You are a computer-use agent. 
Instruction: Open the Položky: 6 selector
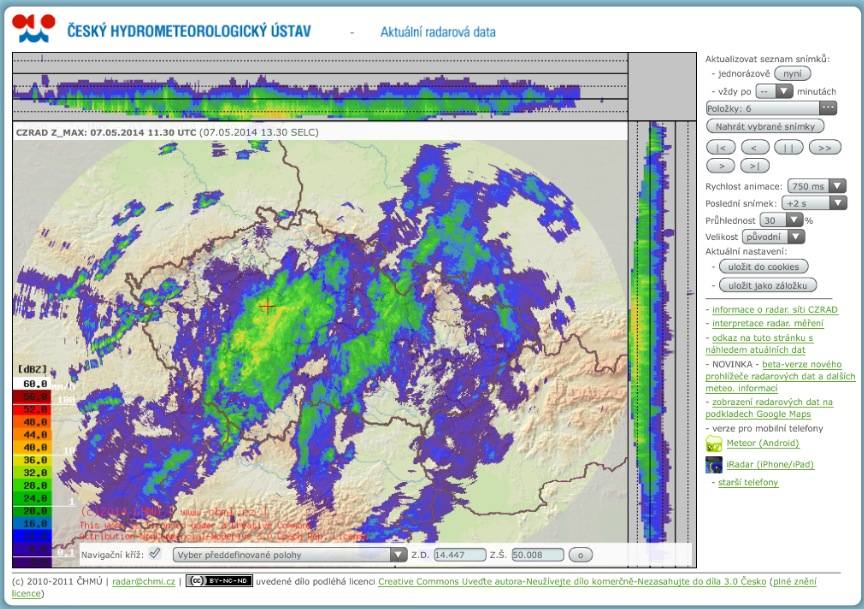pyautogui.click(x=771, y=109)
